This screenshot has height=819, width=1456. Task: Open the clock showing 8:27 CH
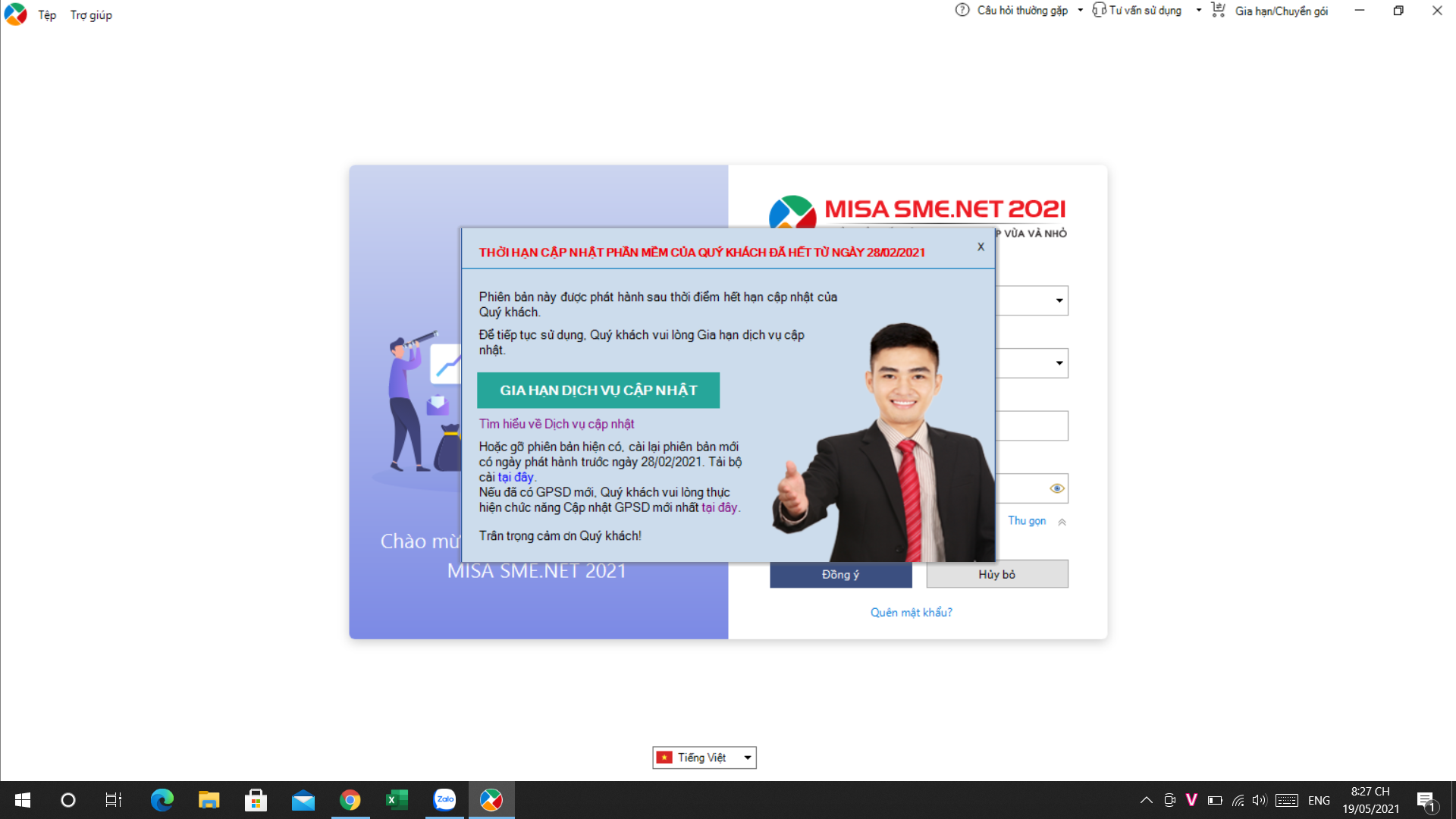pos(1370,800)
